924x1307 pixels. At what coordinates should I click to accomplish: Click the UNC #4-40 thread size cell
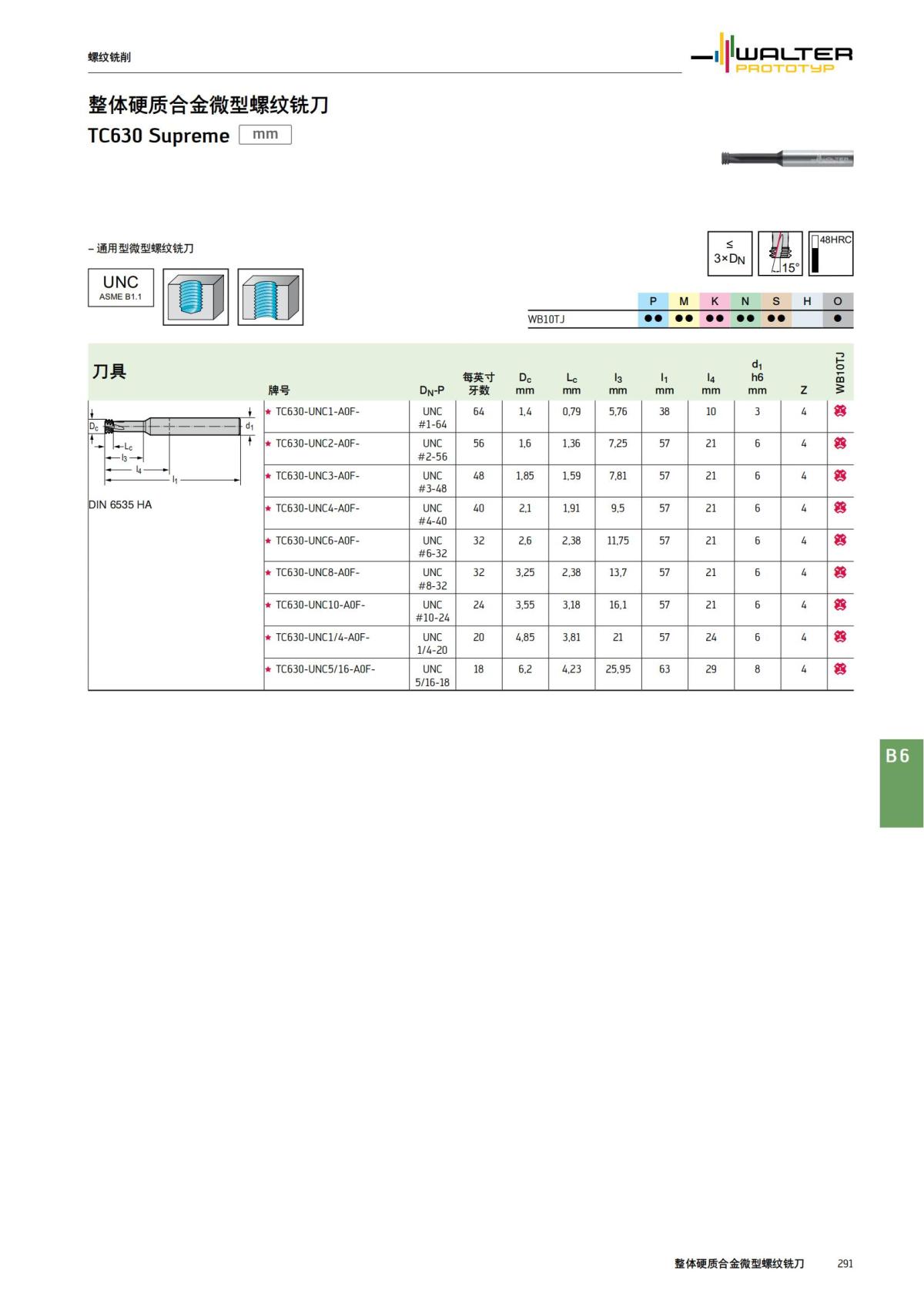tap(432, 514)
